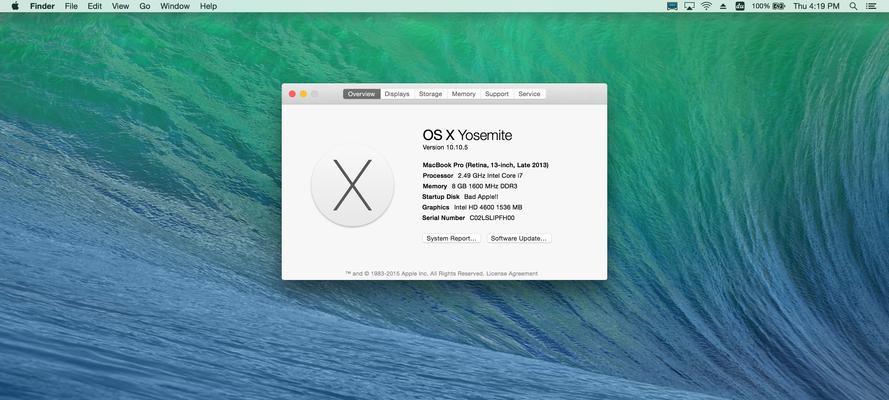889x400 pixels.
Task: Select the Overview tab
Action: click(362, 94)
